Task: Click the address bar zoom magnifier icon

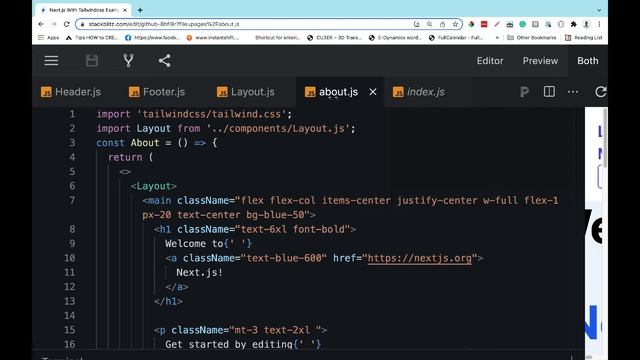Action: pyautogui.click(x=429, y=24)
